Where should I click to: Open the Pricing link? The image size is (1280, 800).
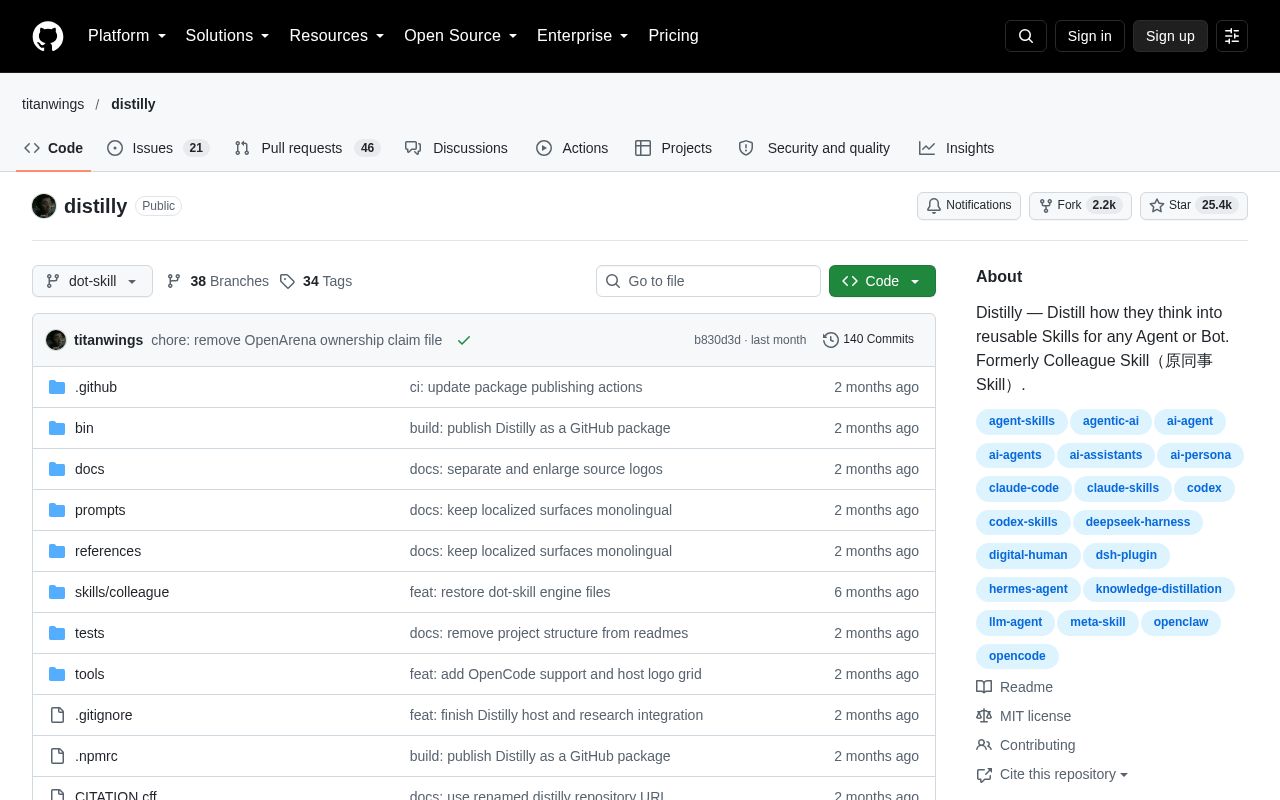(x=673, y=36)
